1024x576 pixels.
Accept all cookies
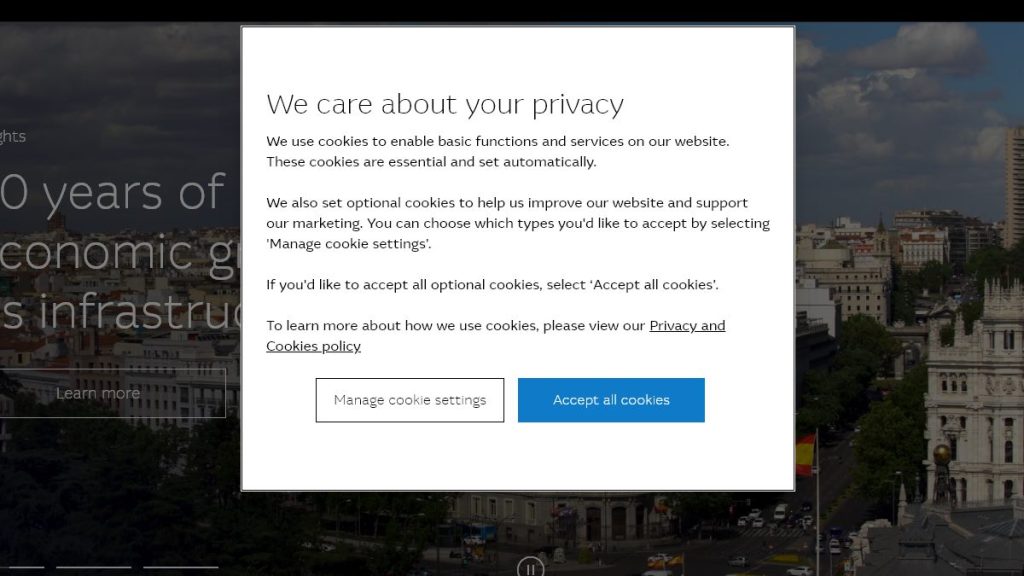tap(611, 400)
